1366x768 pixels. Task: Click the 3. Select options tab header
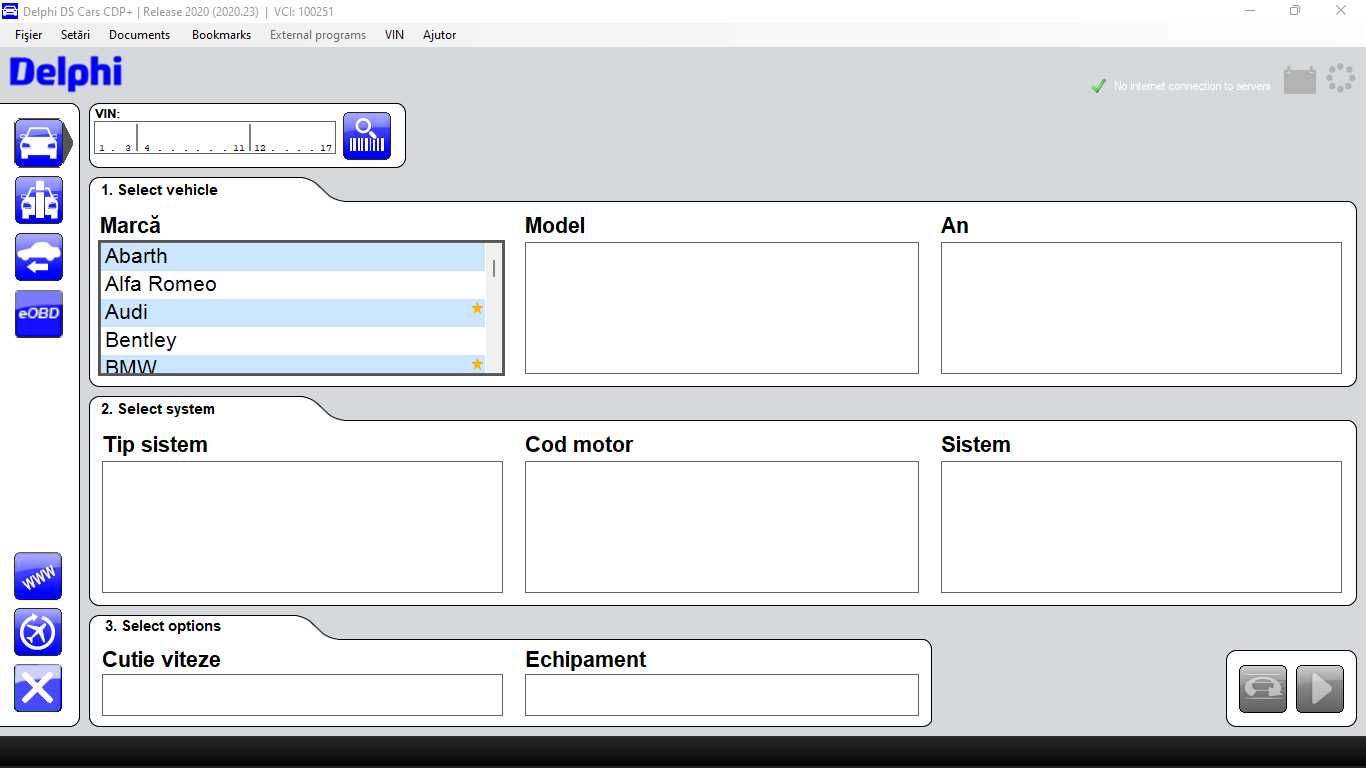163,626
